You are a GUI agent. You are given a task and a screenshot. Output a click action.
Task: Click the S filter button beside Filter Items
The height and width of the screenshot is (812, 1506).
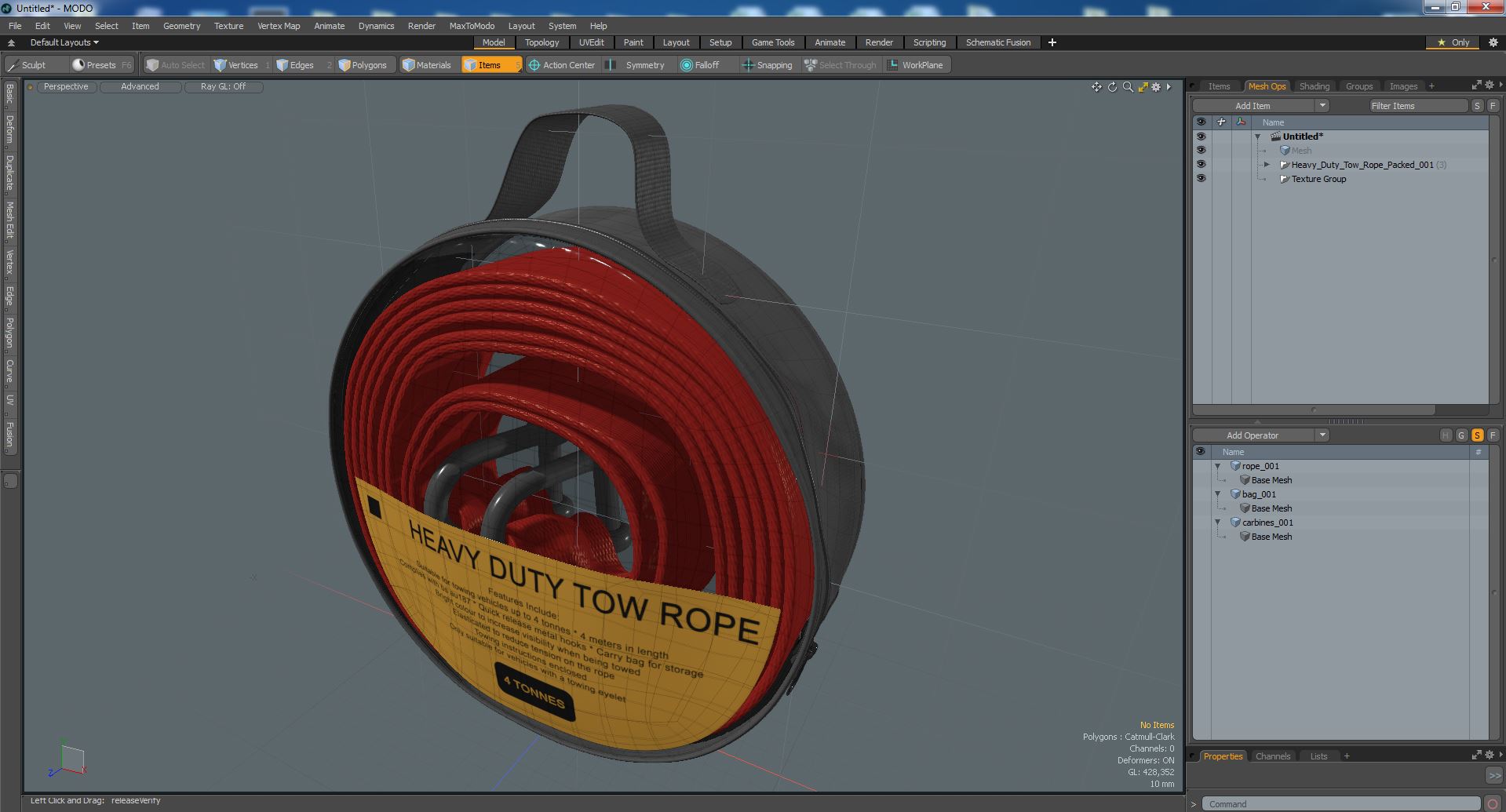(1477, 106)
